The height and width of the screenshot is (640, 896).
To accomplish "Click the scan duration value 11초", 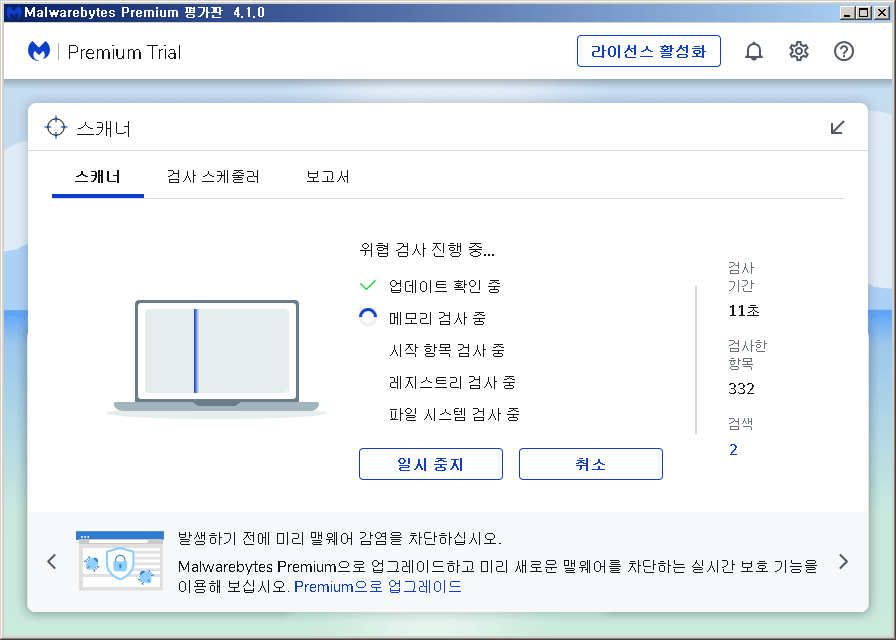I will pyautogui.click(x=743, y=311).
